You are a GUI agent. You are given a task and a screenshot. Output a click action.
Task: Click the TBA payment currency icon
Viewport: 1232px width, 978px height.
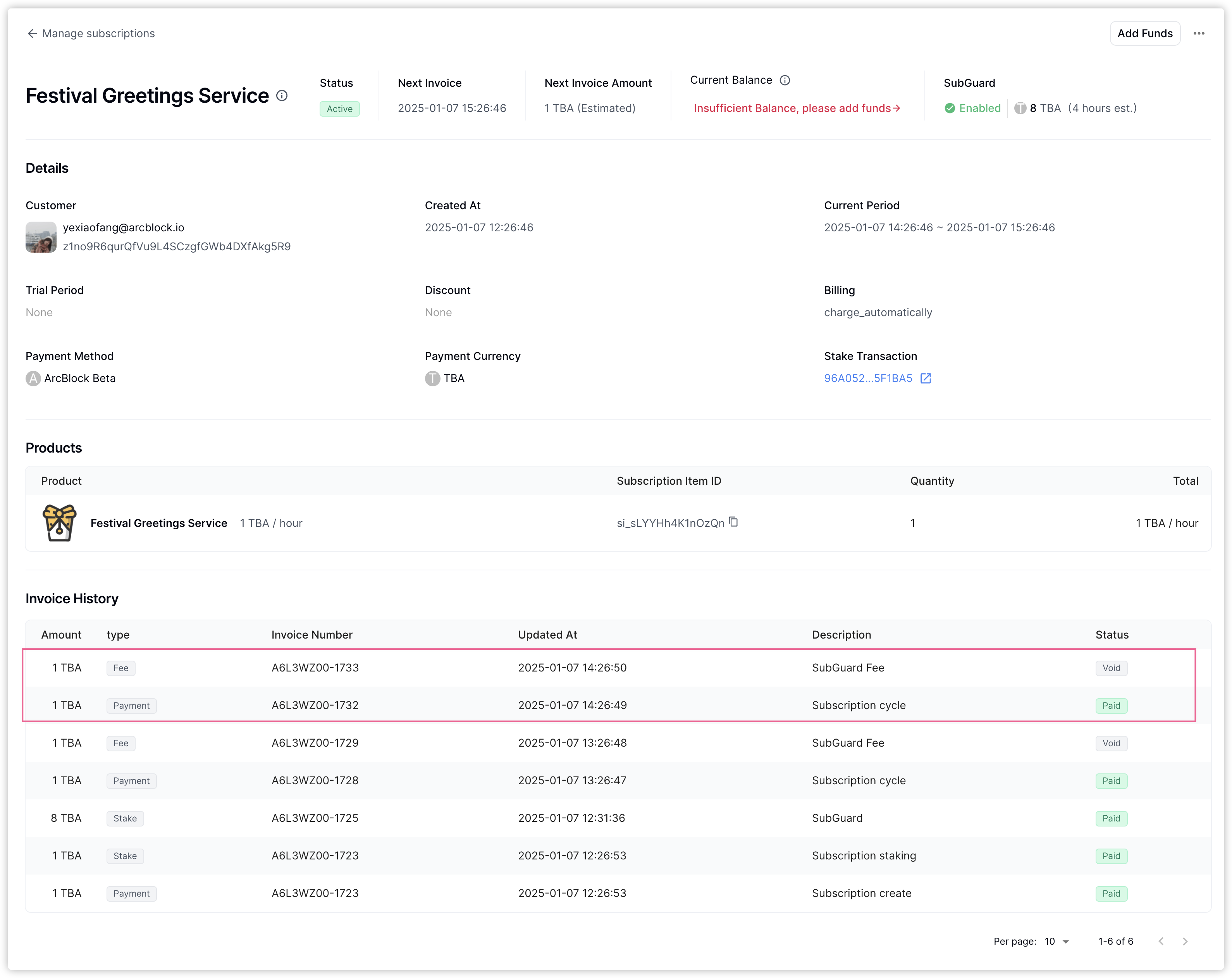(x=433, y=379)
